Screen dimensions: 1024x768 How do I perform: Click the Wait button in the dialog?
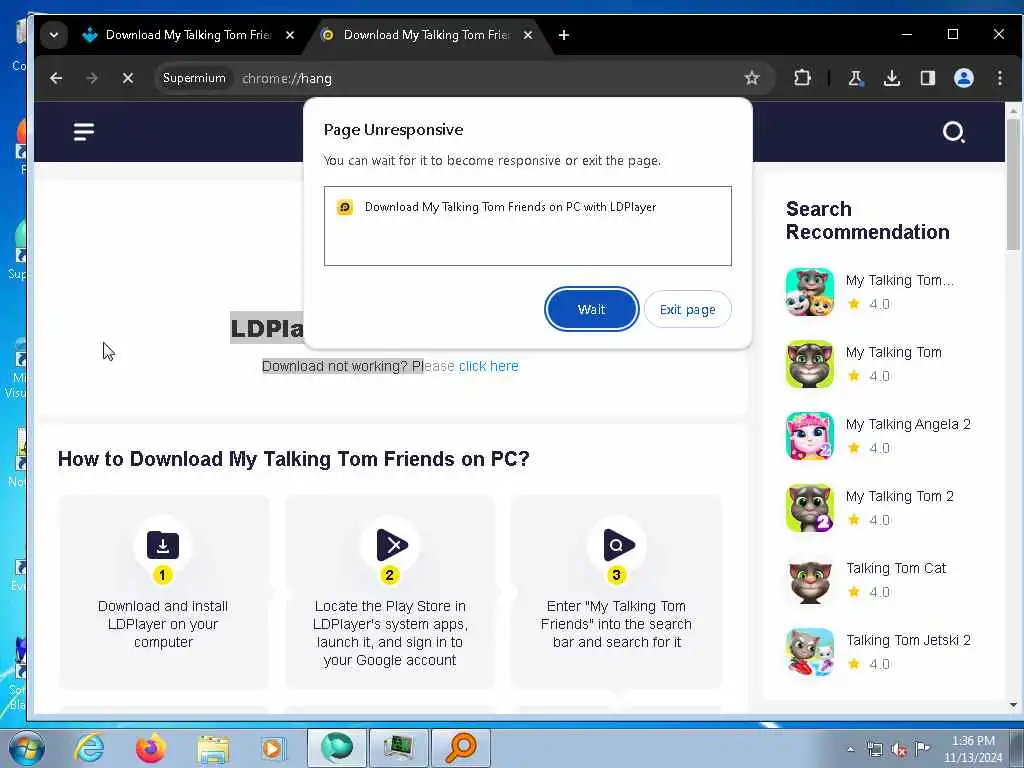click(591, 309)
